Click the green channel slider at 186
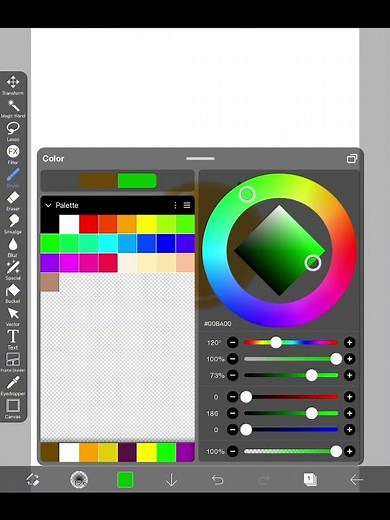Image resolution: width=390 pixels, height=520 pixels. (x=291, y=413)
